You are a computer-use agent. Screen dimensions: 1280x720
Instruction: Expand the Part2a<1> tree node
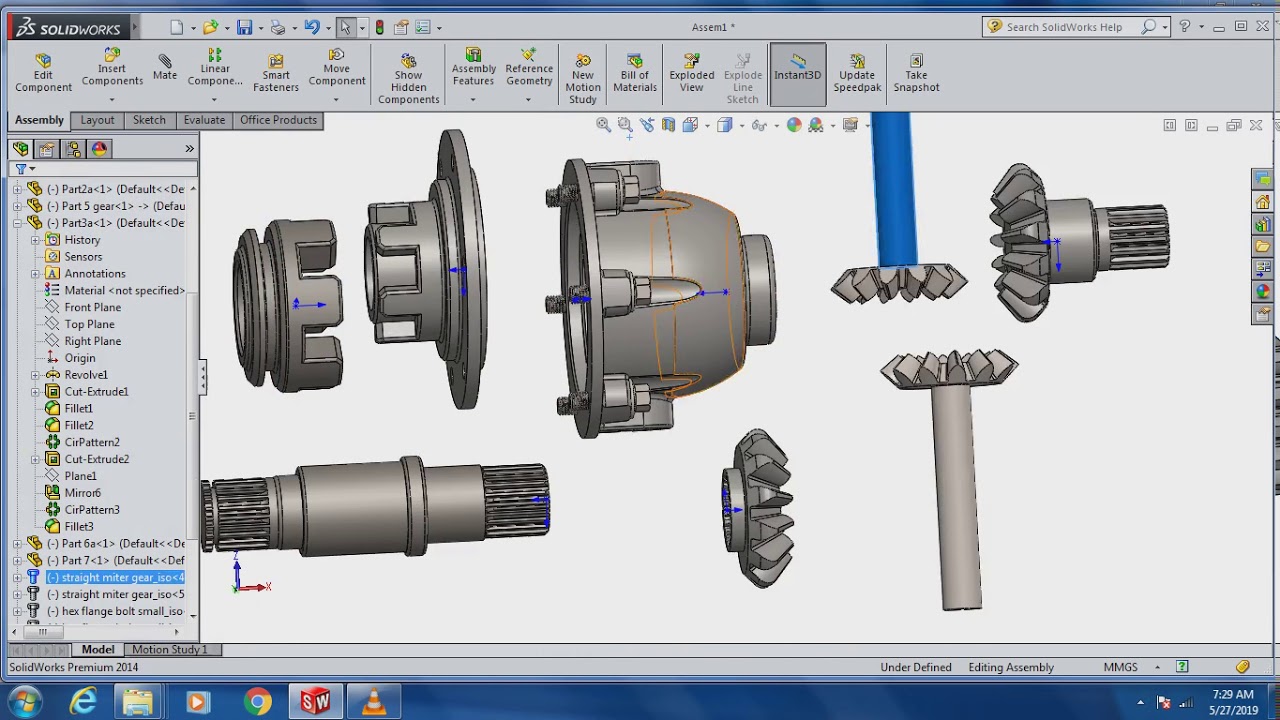(x=17, y=189)
